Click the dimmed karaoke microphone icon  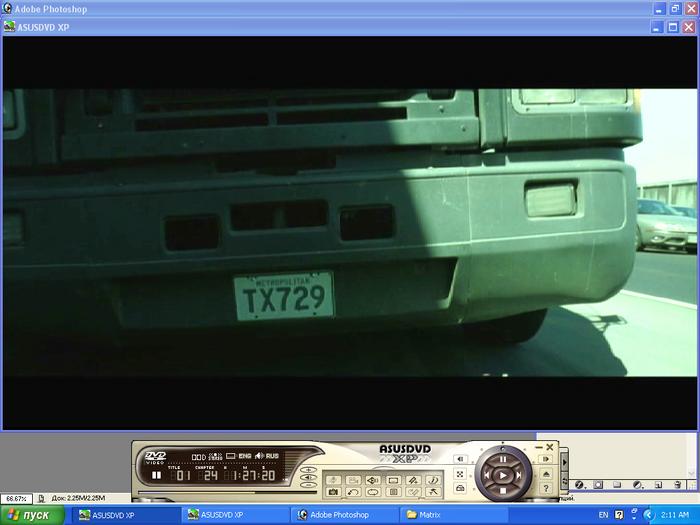pos(333,480)
